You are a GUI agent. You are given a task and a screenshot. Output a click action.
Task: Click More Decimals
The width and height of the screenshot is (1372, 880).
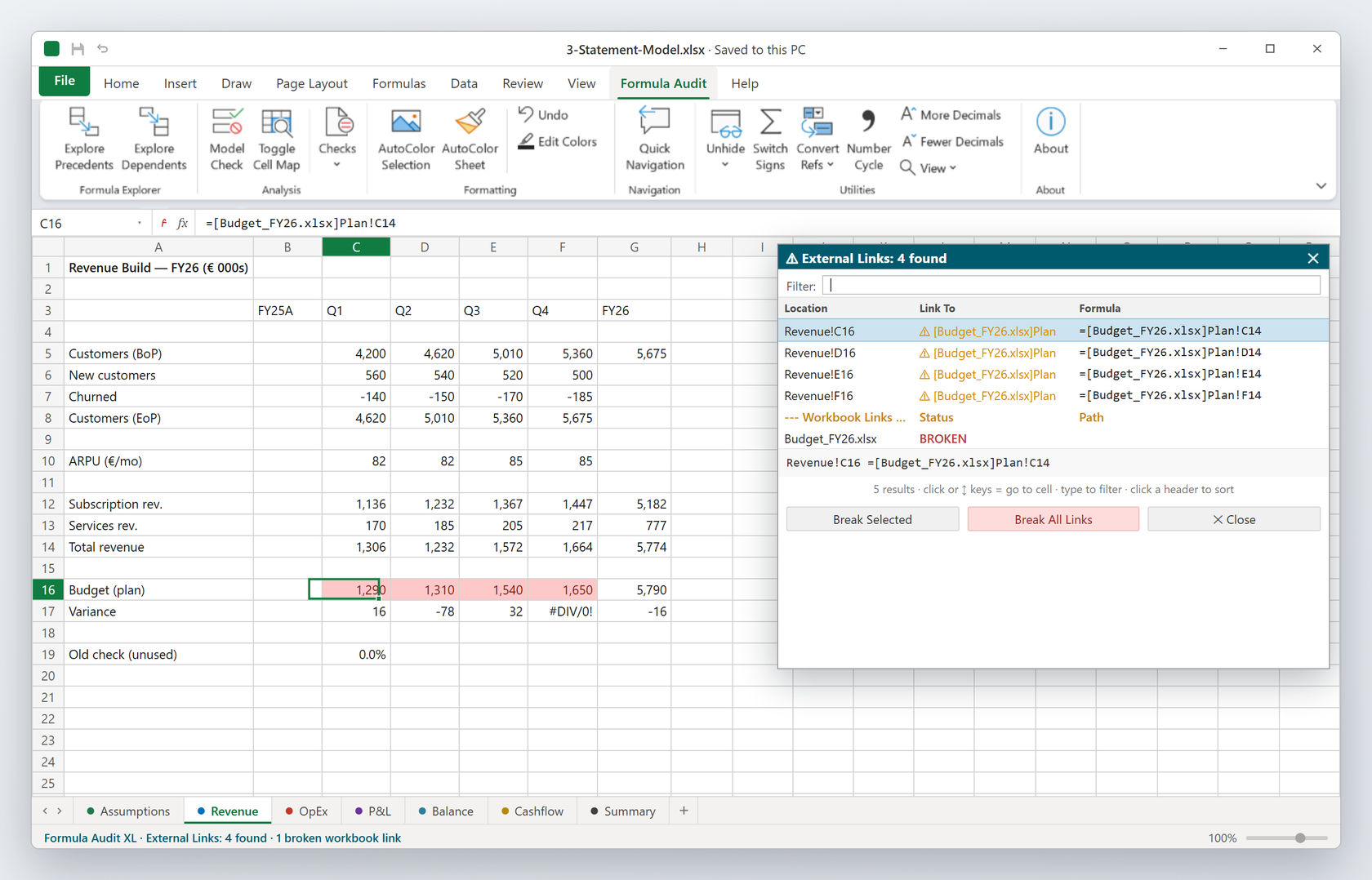click(951, 115)
